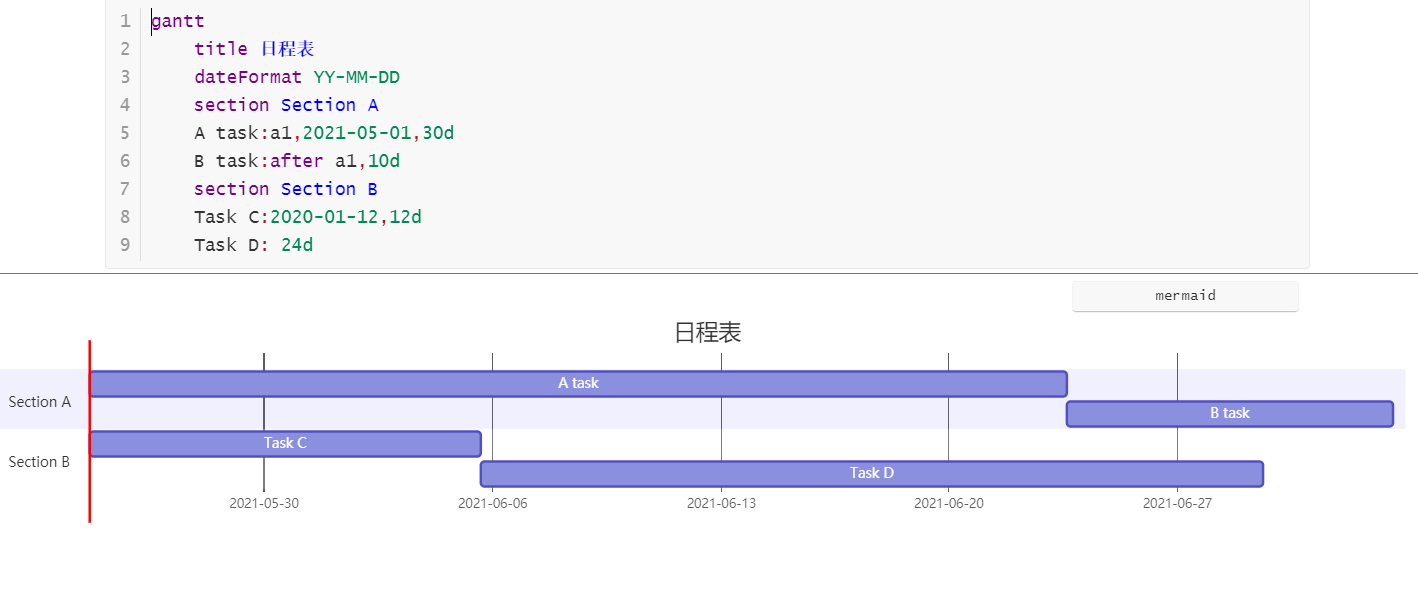Click the 日程表 chart title heading
The height and width of the screenshot is (593, 1418).
708,333
